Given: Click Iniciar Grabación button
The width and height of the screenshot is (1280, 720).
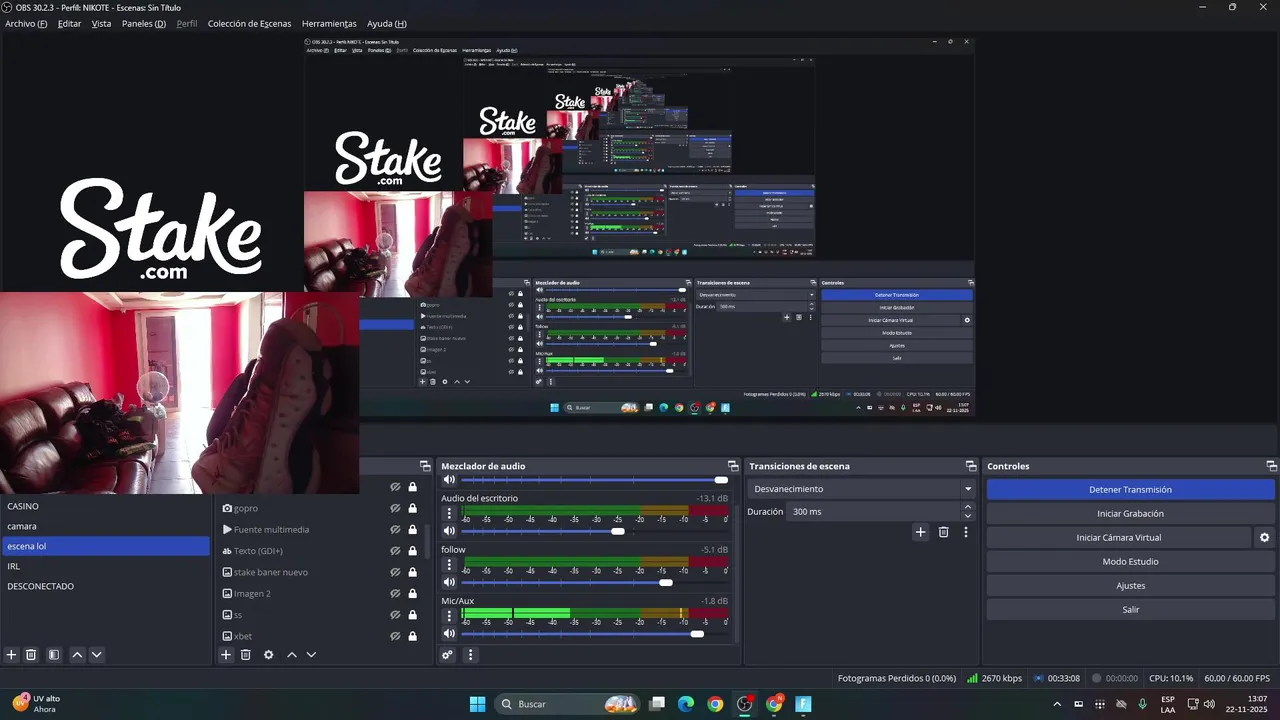Looking at the screenshot, I should pyautogui.click(x=1130, y=514).
